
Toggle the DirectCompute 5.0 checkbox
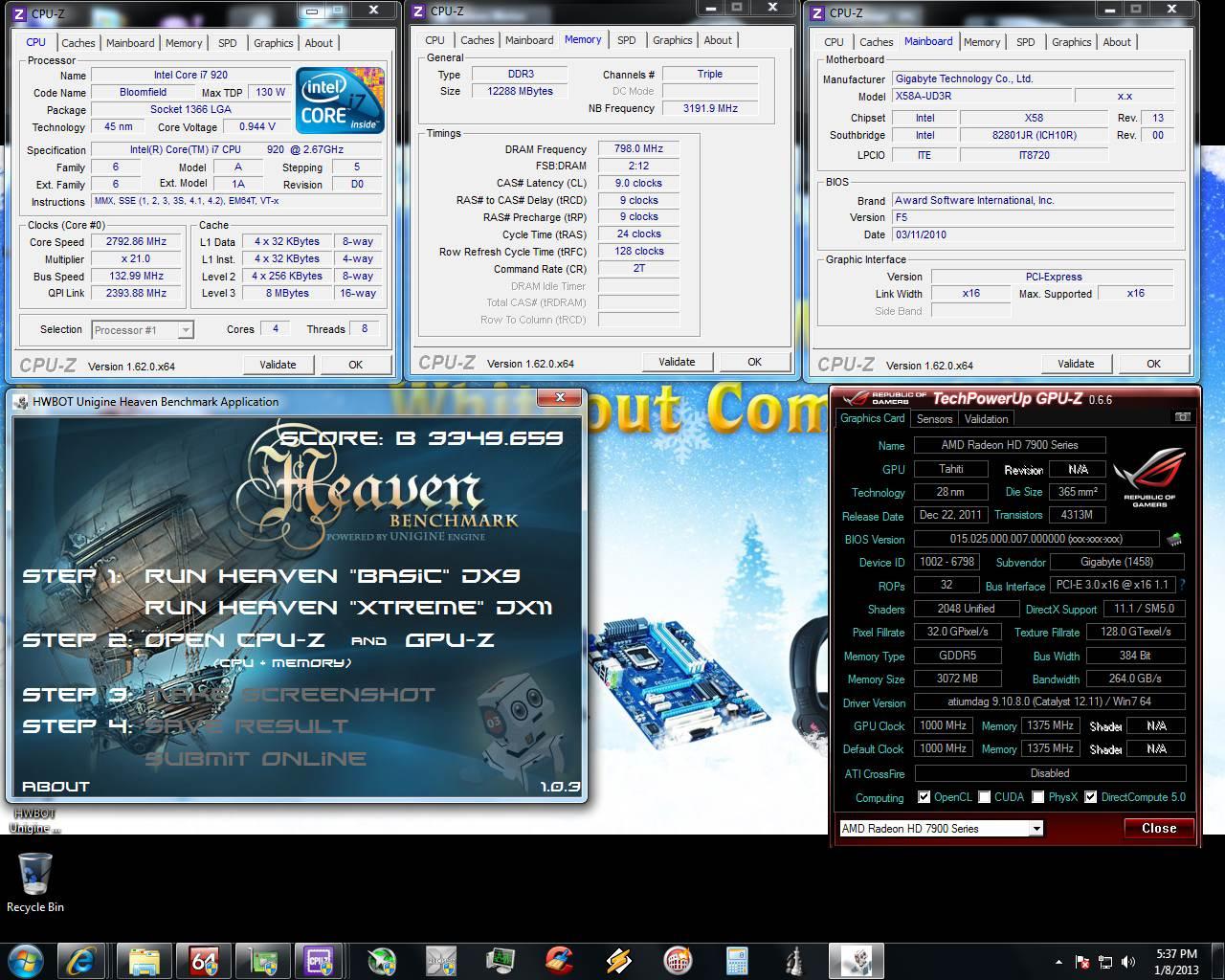click(1090, 797)
